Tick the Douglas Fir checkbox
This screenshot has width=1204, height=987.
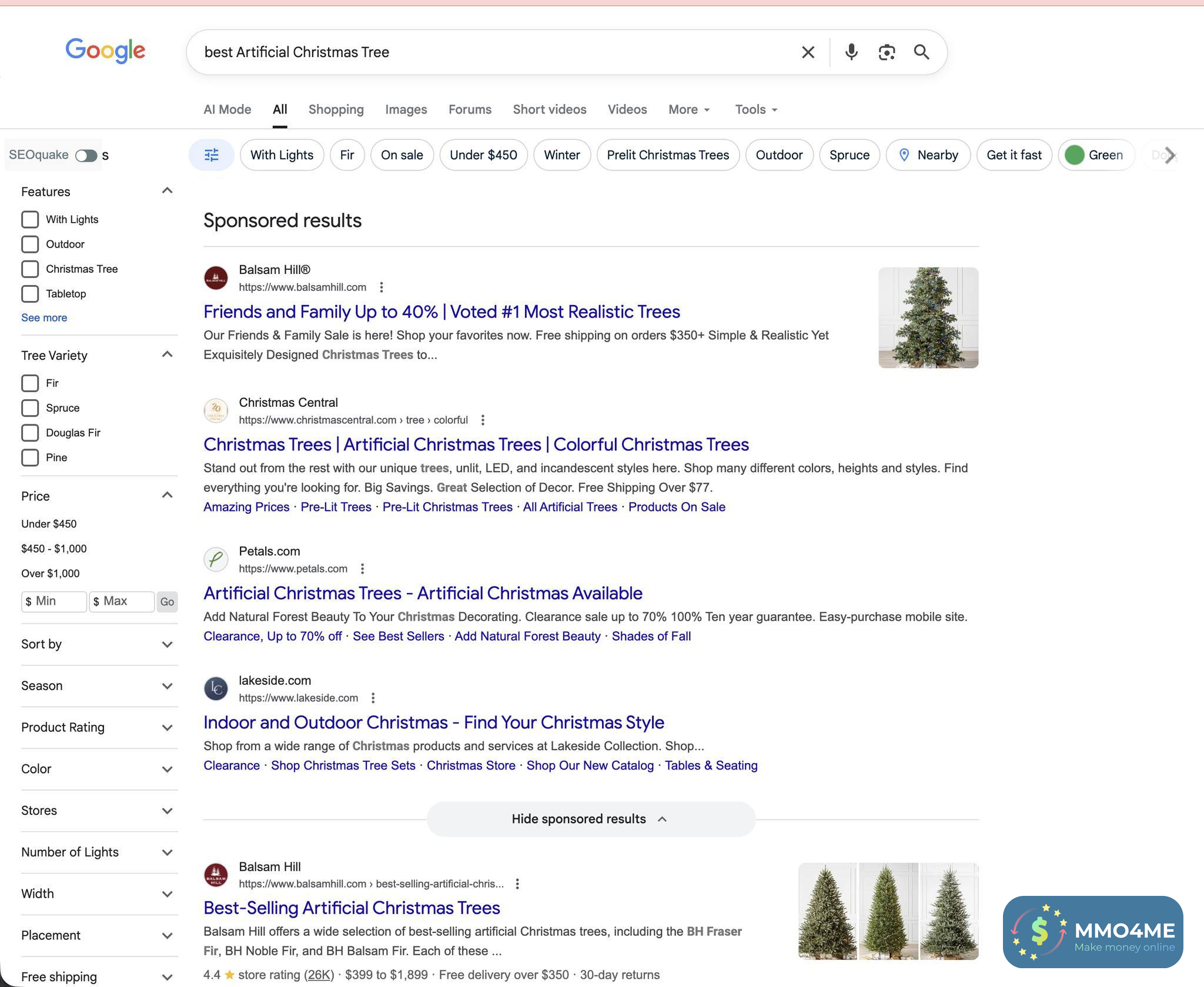click(30, 433)
